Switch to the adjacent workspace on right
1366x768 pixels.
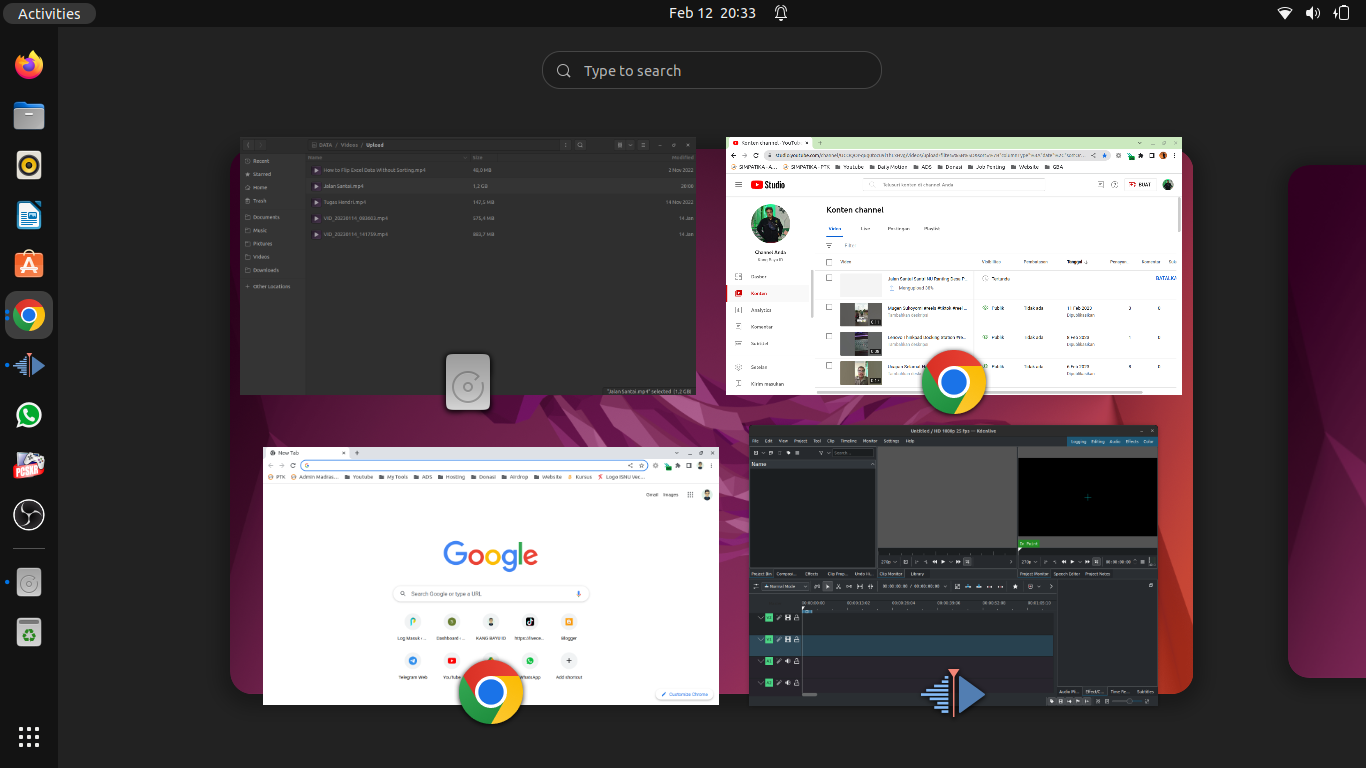(1326, 420)
